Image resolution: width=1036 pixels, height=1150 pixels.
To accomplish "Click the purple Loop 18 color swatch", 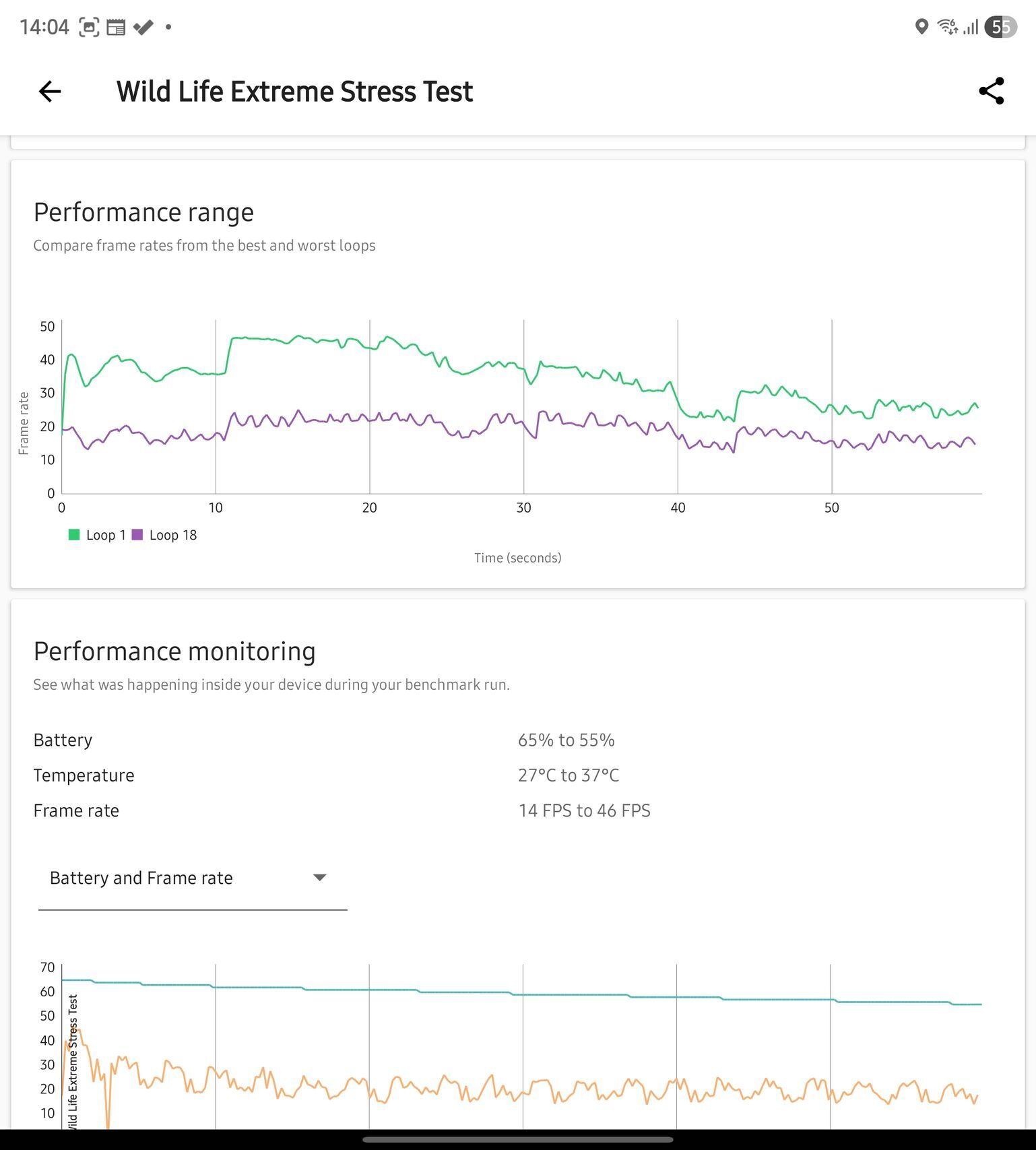I will click(x=137, y=535).
